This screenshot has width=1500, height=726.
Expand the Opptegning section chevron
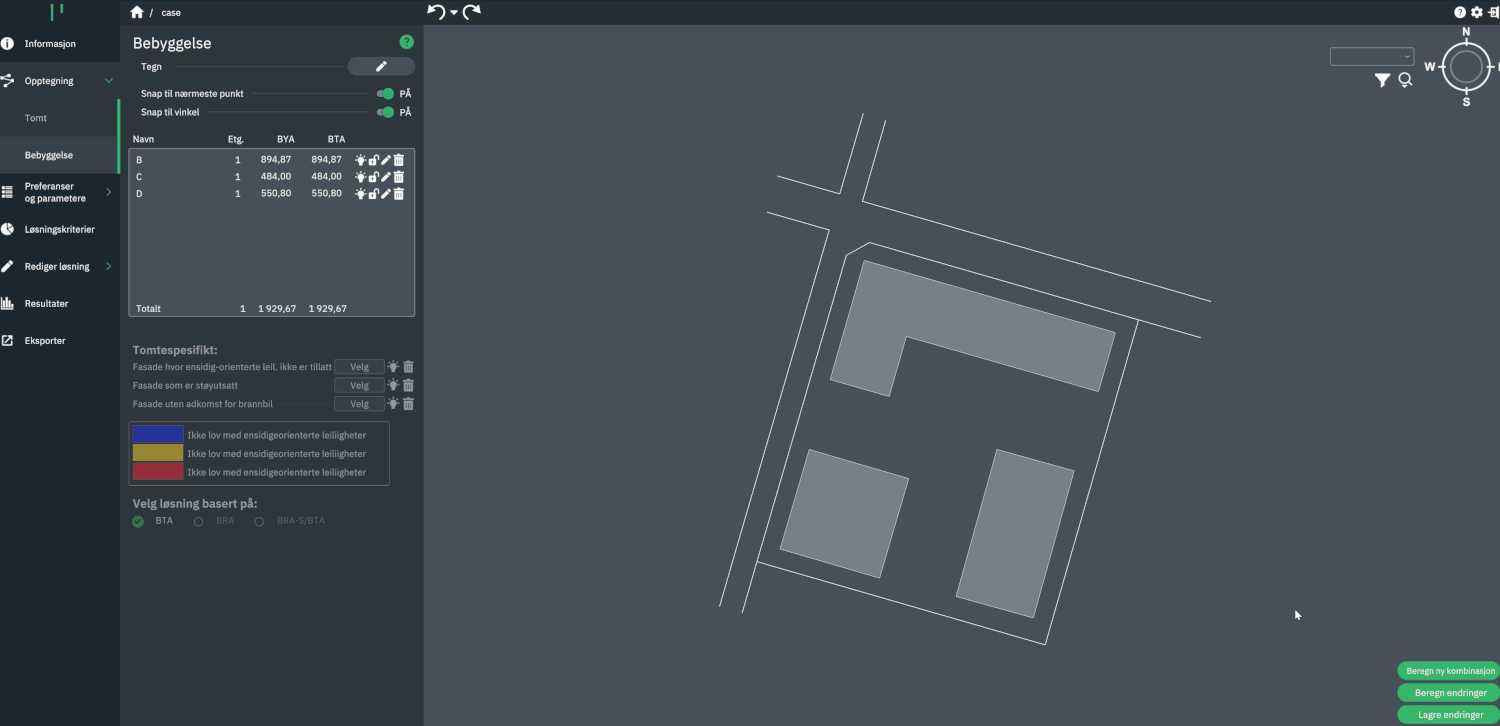click(x=110, y=80)
